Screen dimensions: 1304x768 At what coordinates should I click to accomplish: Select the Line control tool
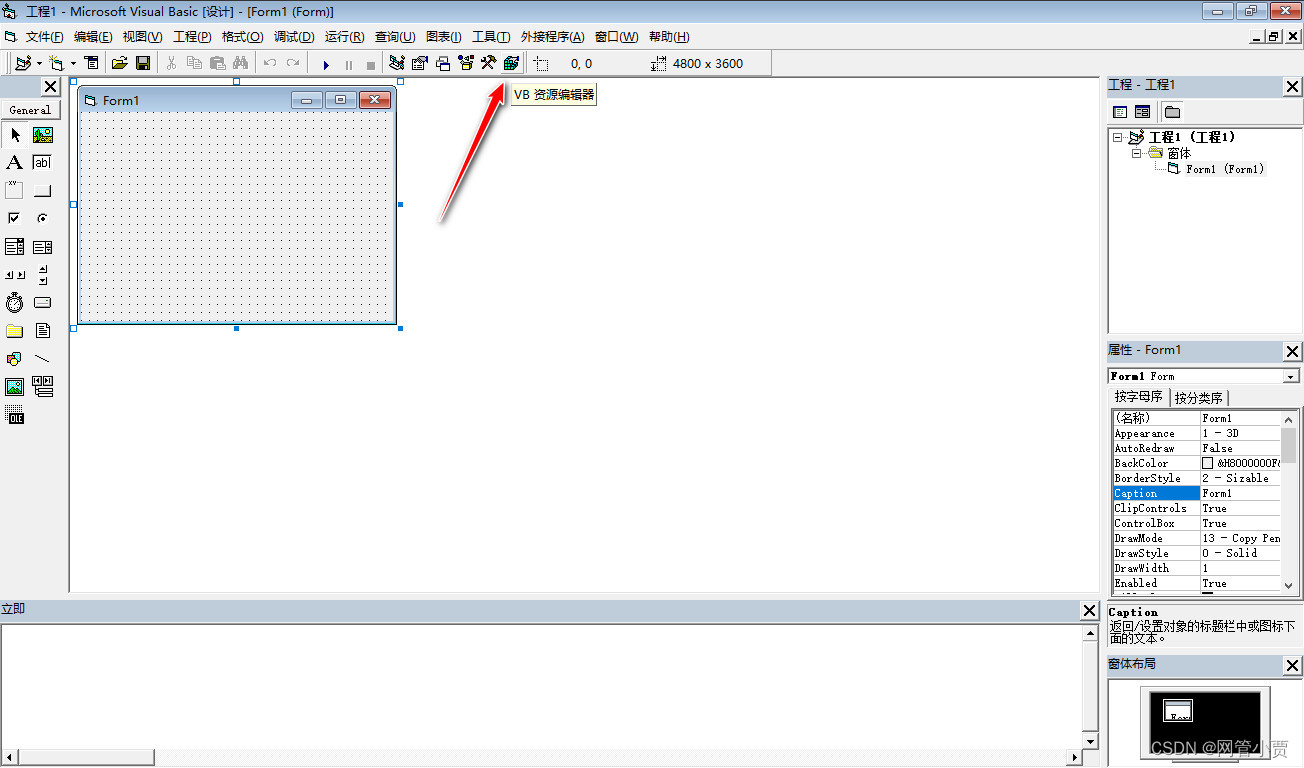(x=43, y=359)
